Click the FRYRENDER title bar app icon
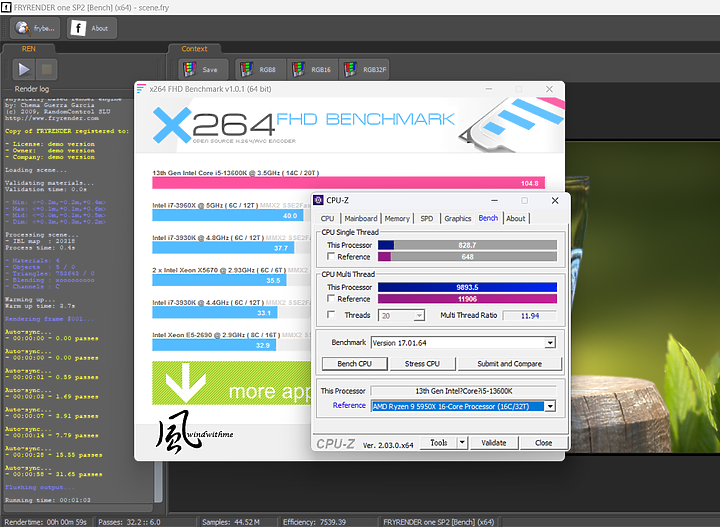The image size is (720, 527). tap(6, 7)
